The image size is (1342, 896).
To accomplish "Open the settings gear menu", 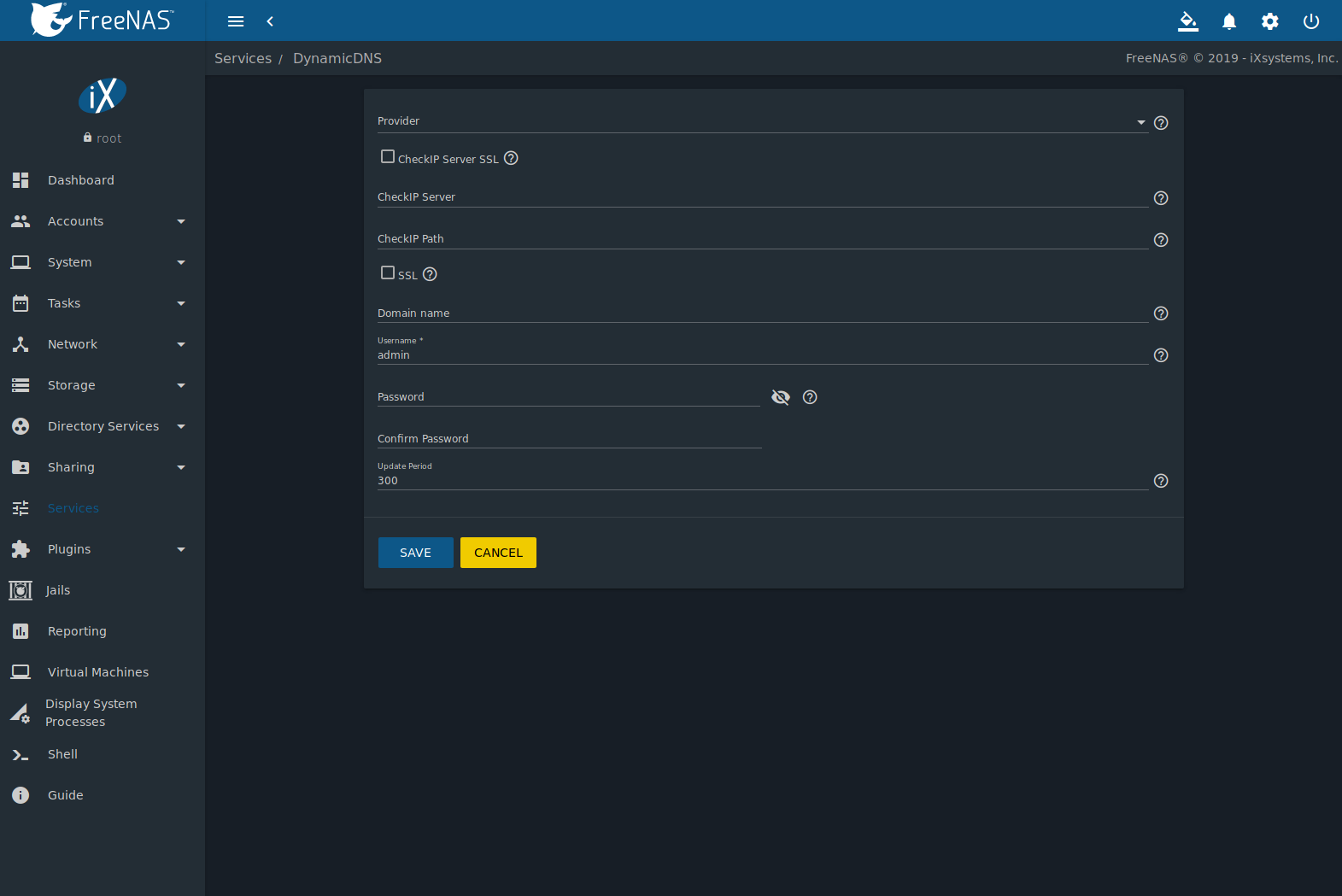I will pos(1270,21).
